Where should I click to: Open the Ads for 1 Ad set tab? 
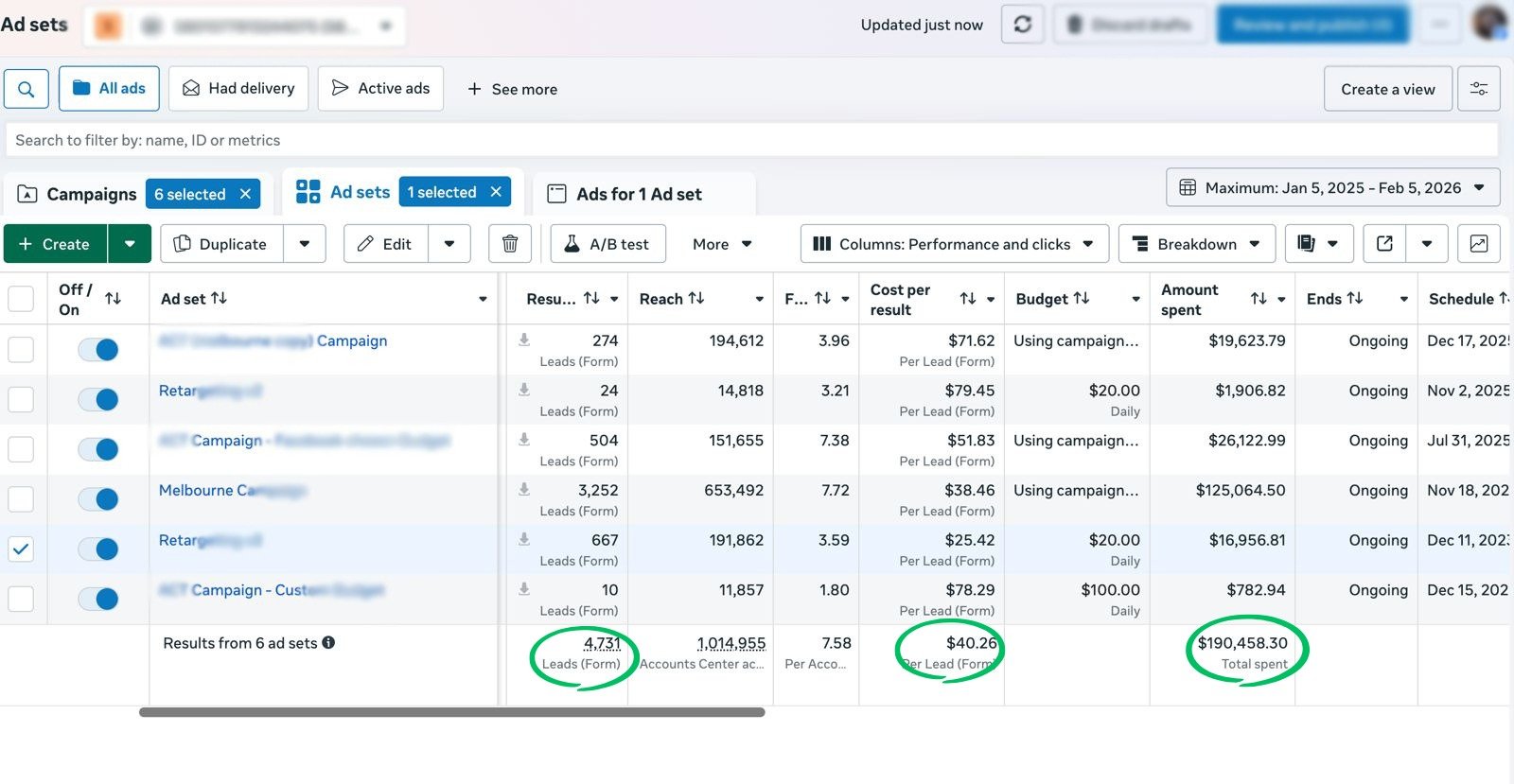(x=639, y=194)
